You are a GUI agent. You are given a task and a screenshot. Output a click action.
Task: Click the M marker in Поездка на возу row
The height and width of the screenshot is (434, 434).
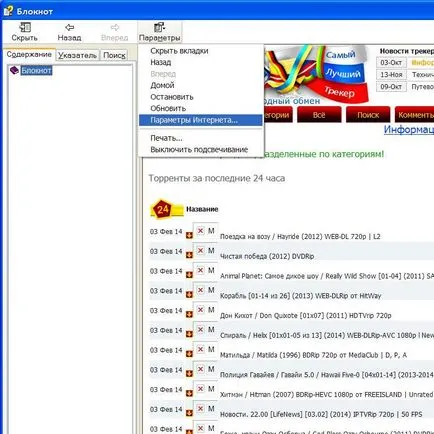click(211, 231)
